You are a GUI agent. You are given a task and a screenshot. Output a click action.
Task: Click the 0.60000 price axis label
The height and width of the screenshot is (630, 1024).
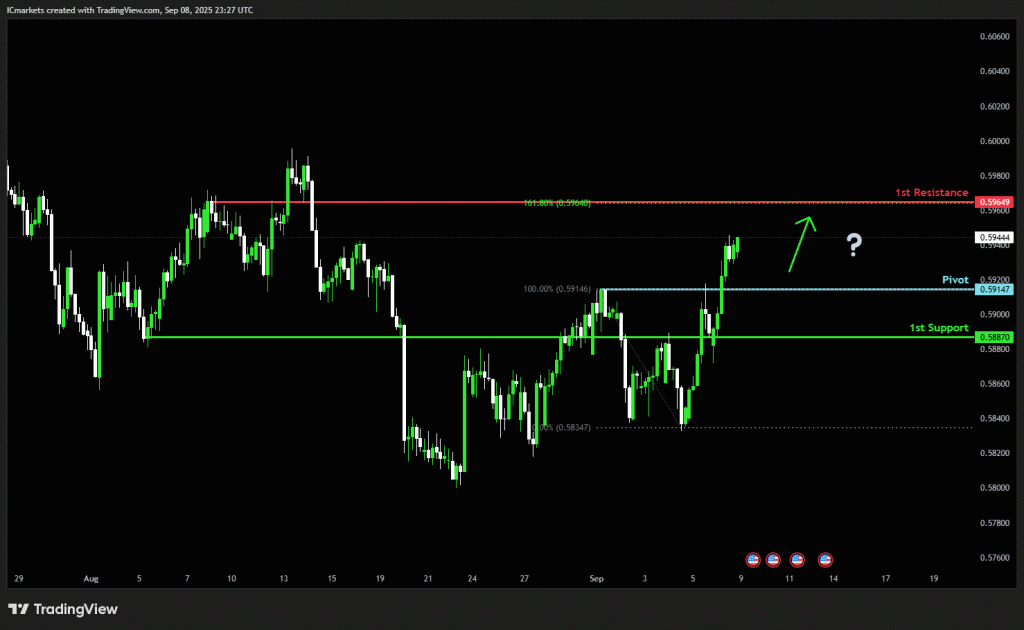pos(995,141)
